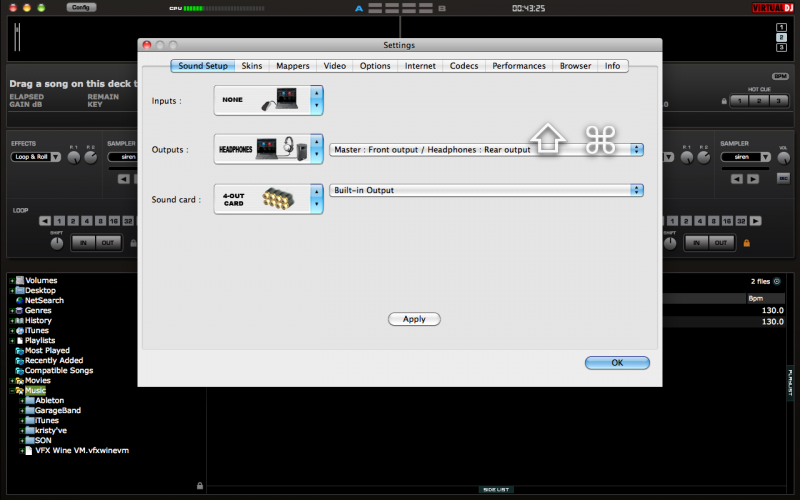Click the left deck loop halve arrow

46,220
